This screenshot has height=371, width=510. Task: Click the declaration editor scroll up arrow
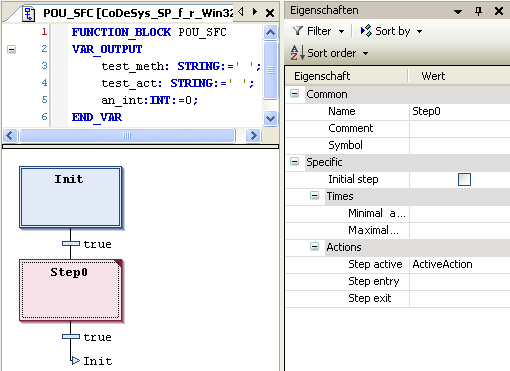[270, 33]
